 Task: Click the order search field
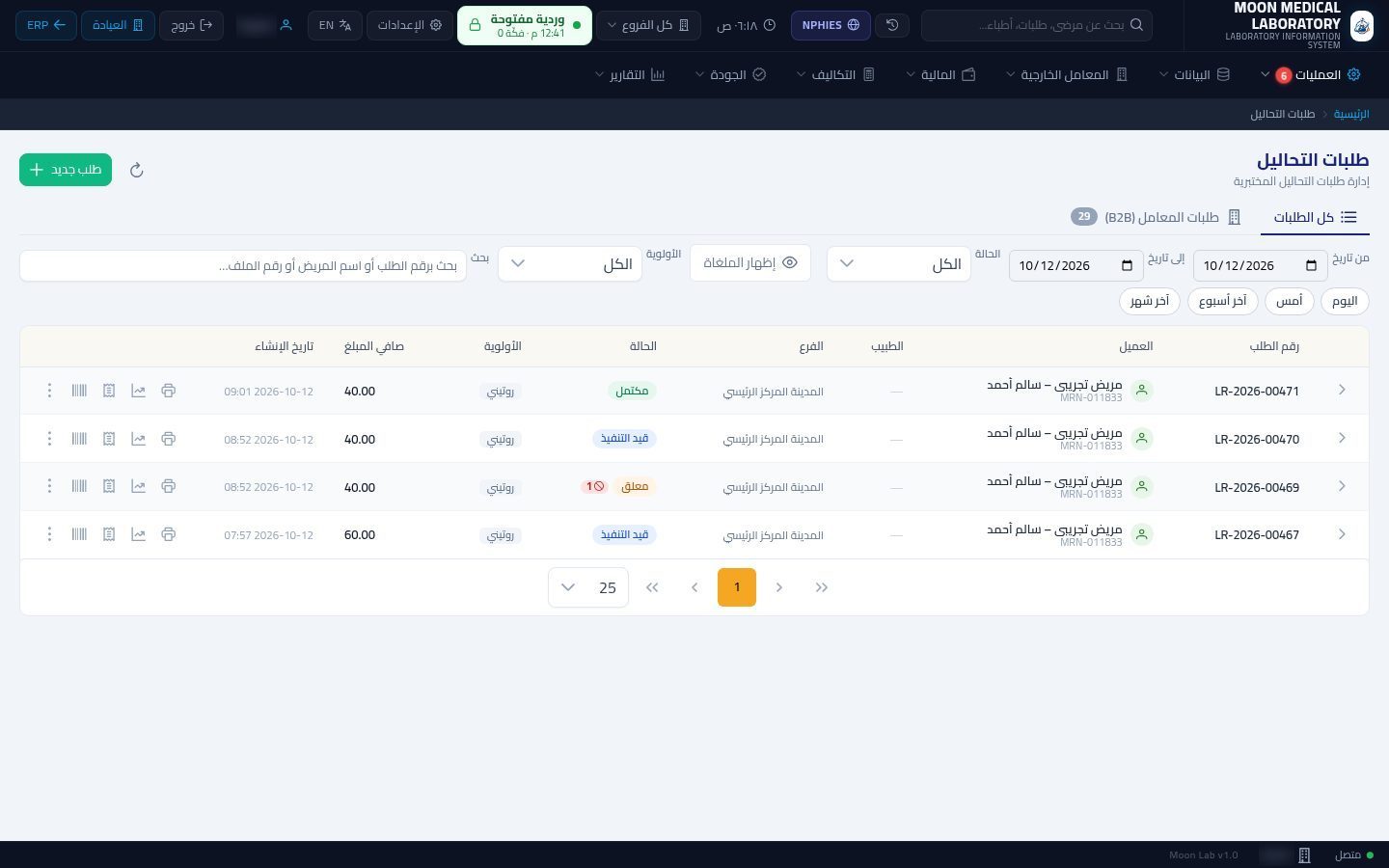coord(243,265)
